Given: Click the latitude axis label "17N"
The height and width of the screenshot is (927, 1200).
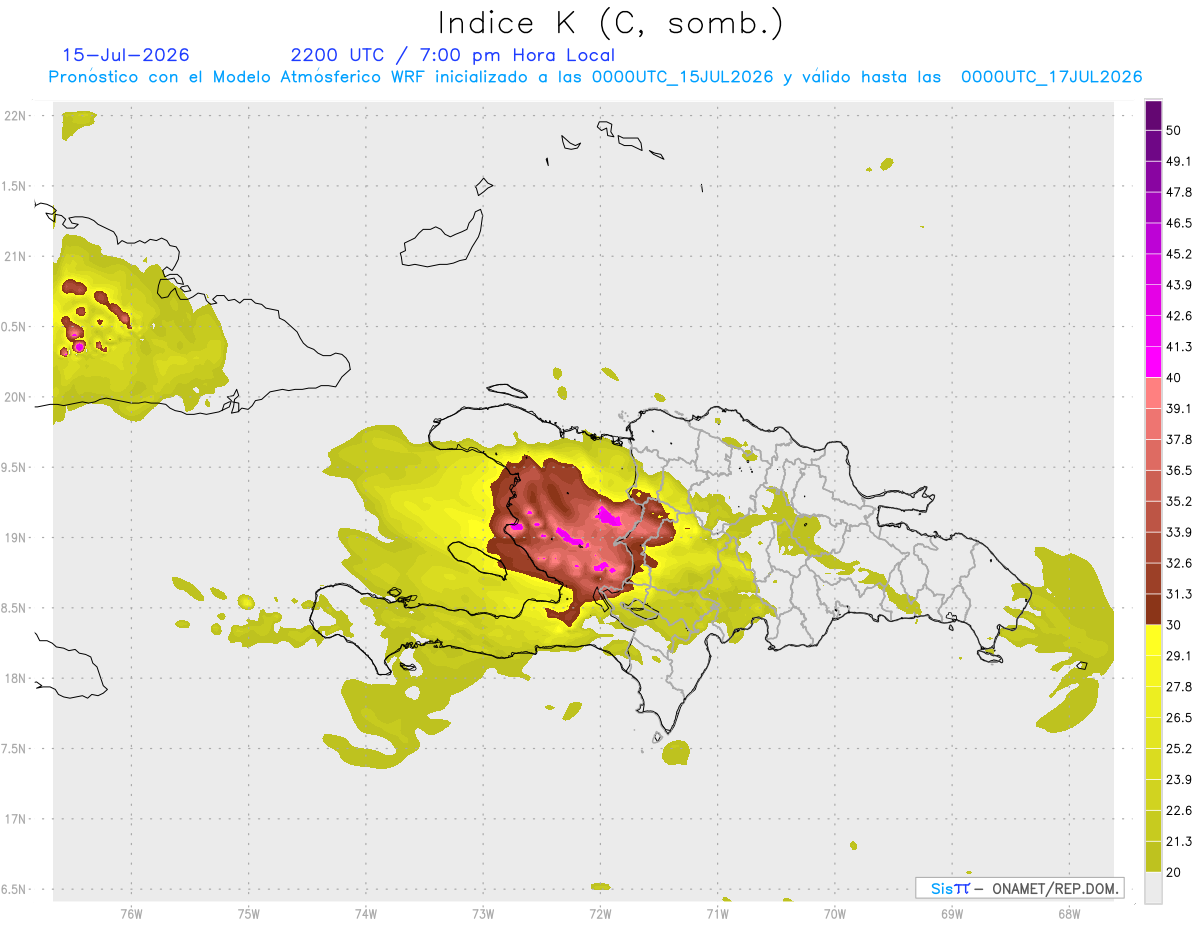Looking at the screenshot, I should [x=15, y=820].
